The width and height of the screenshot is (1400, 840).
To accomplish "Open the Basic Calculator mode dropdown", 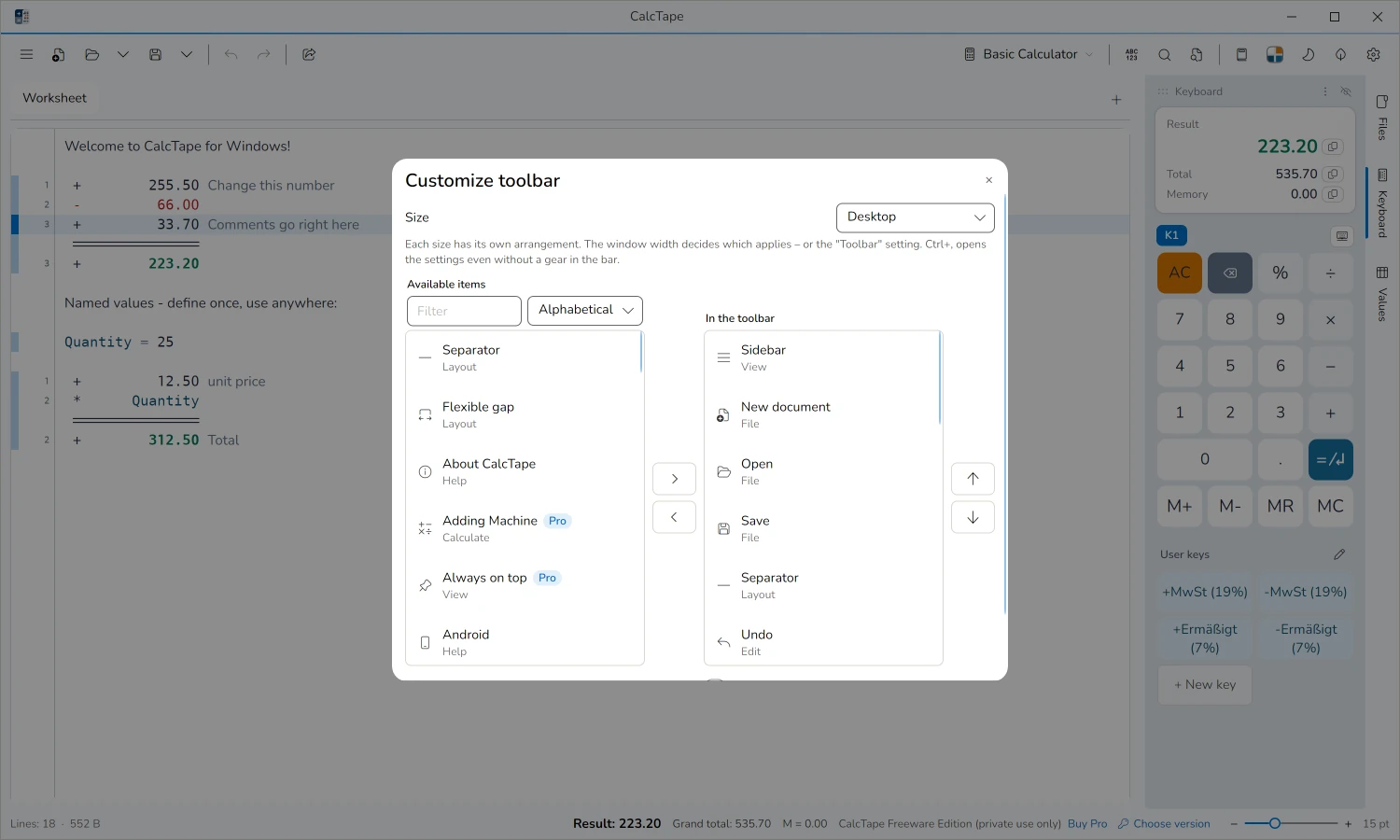I will point(1029,54).
